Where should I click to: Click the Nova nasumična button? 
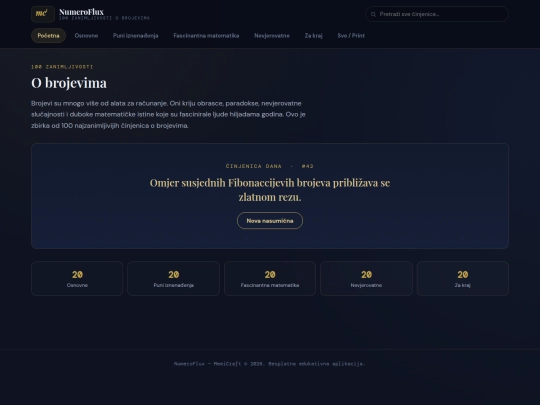click(x=270, y=220)
